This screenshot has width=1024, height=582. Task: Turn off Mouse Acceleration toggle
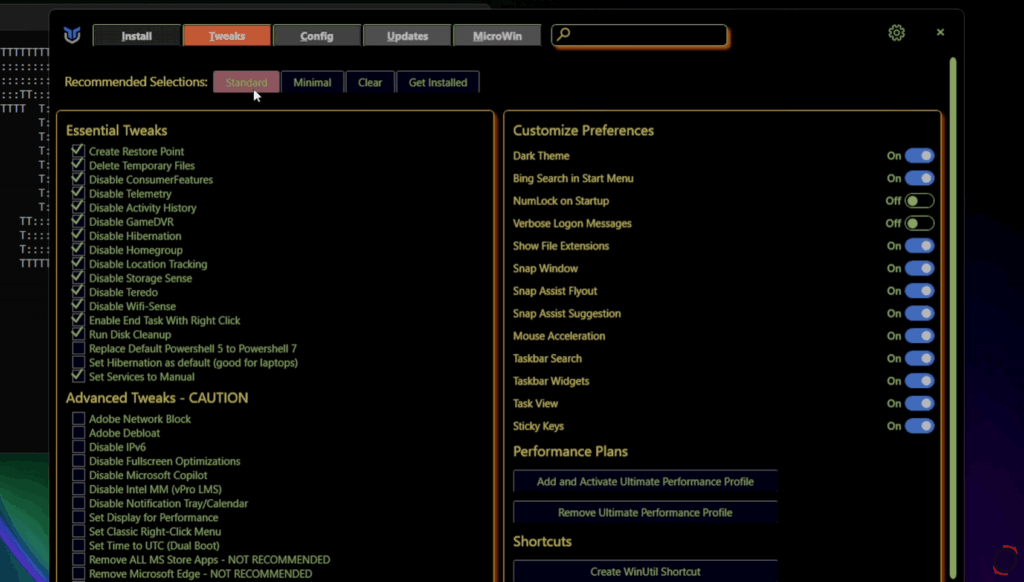[x=920, y=336]
